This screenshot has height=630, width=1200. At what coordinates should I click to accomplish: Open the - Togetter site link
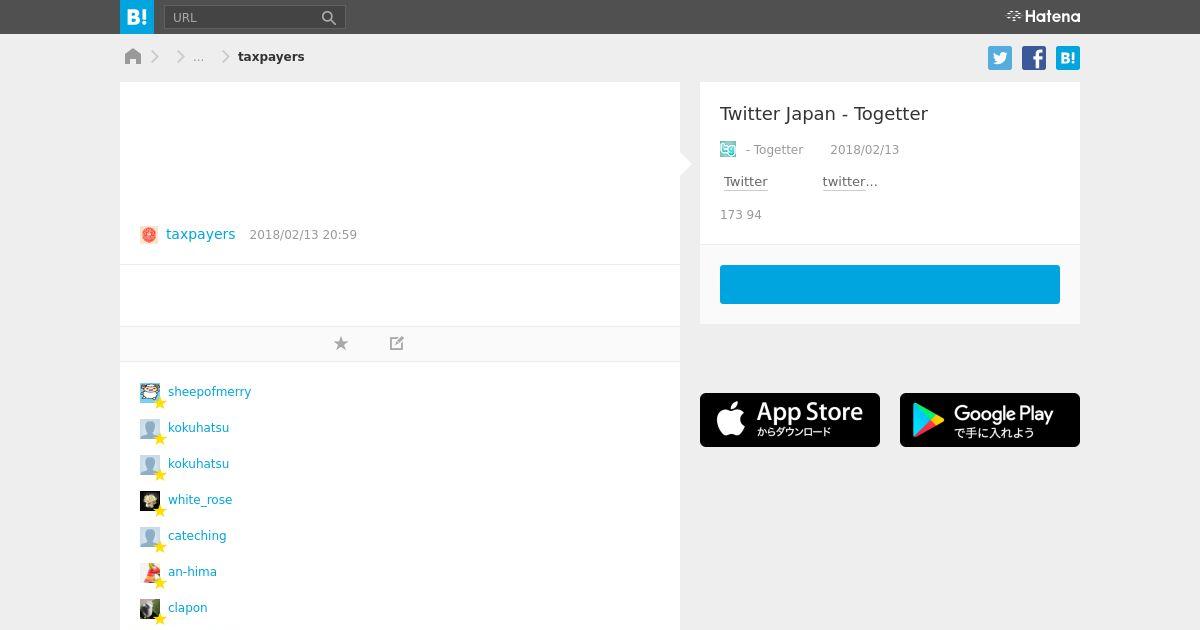775,150
